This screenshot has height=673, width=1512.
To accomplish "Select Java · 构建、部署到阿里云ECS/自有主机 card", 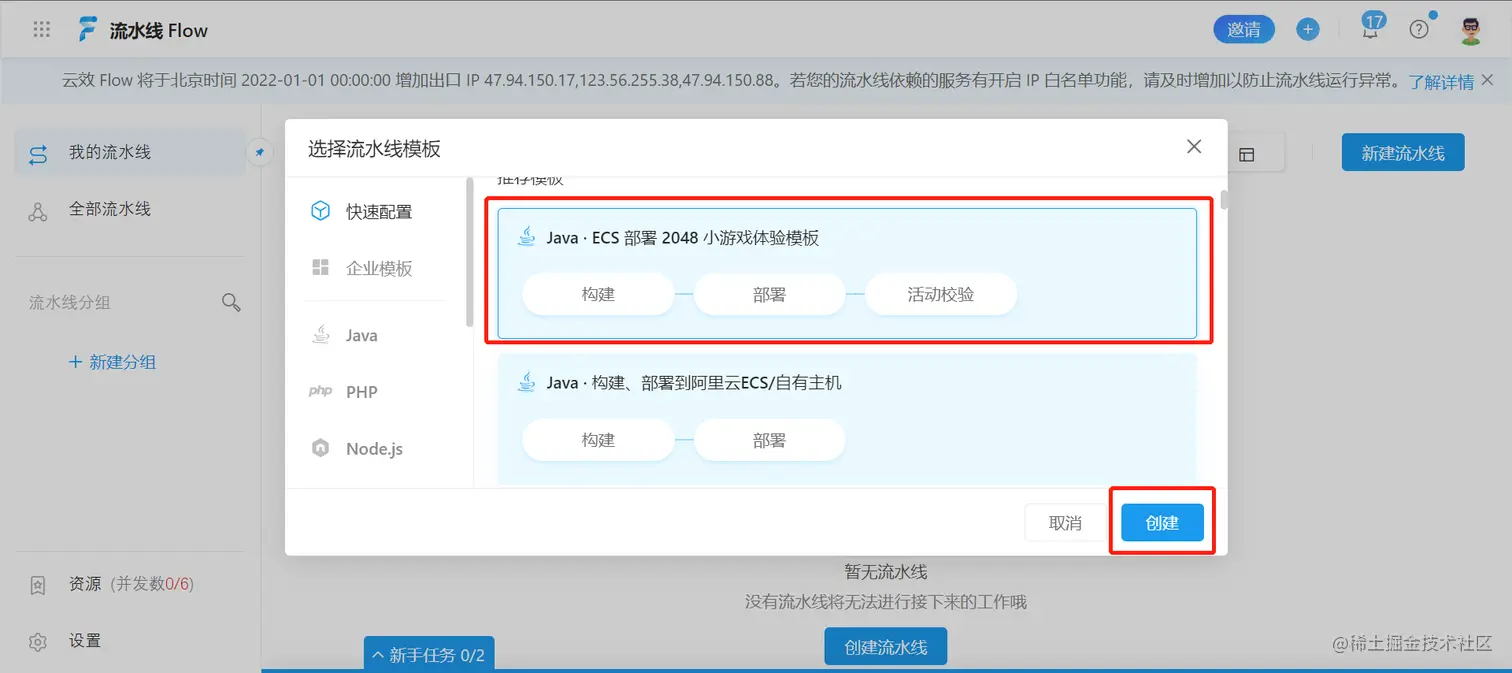I will 847,418.
